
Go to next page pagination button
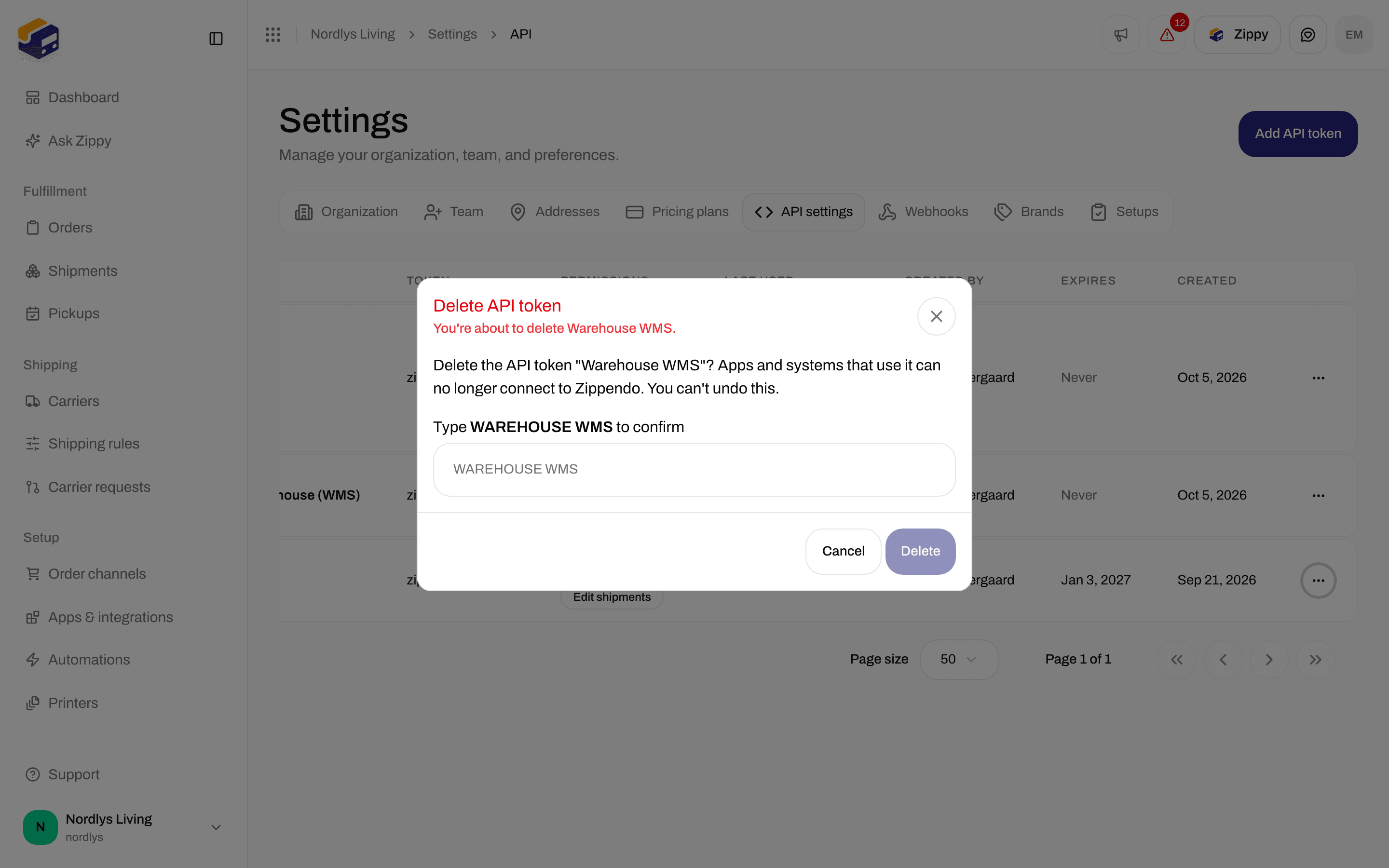(1269, 660)
